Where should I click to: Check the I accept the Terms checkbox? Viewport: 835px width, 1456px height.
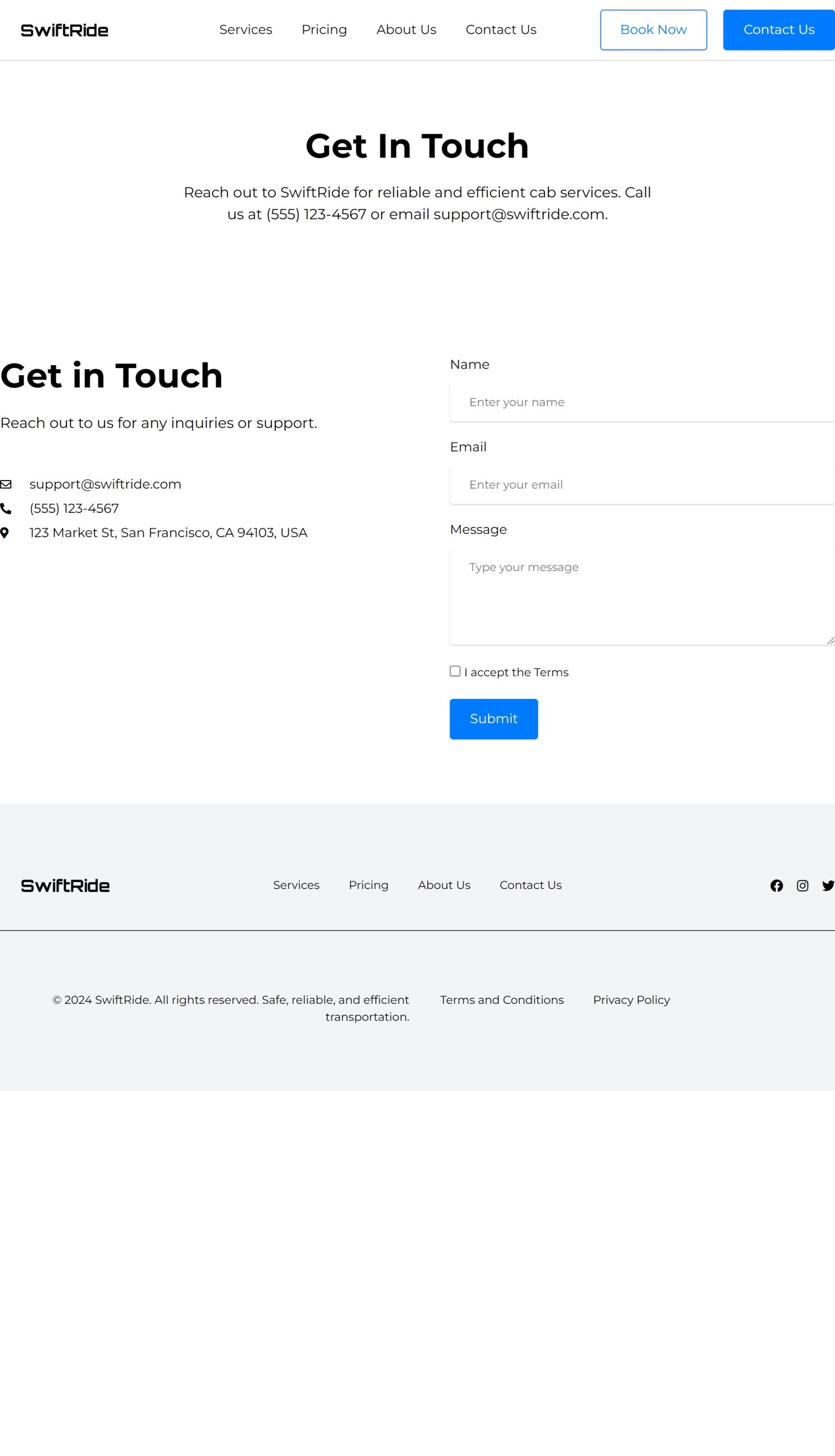coord(455,671)
